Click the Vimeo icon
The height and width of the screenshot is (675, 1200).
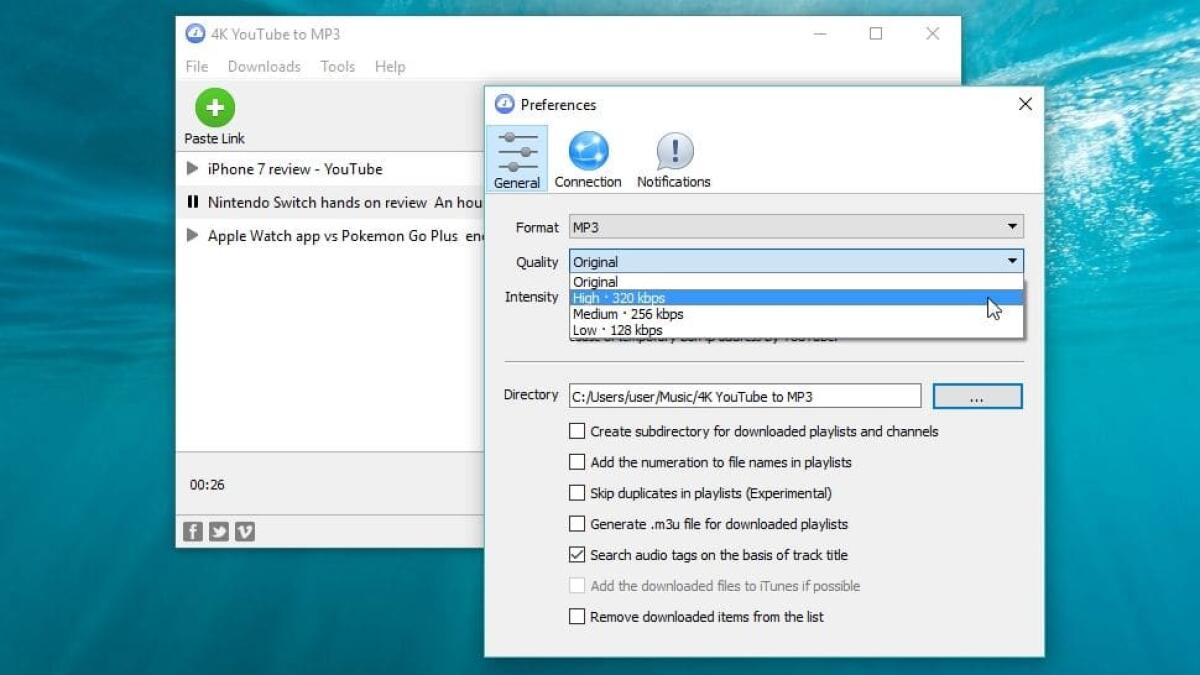(244, 531)
